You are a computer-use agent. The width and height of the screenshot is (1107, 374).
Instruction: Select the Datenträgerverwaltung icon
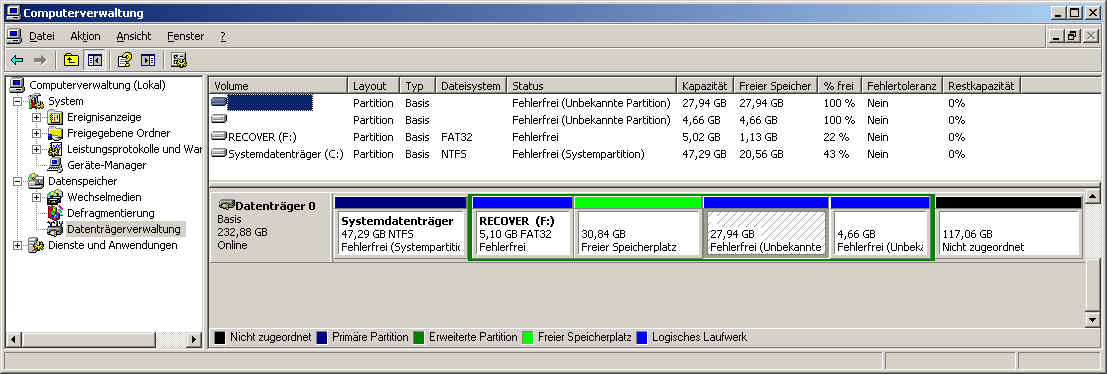tap(55, 229)
